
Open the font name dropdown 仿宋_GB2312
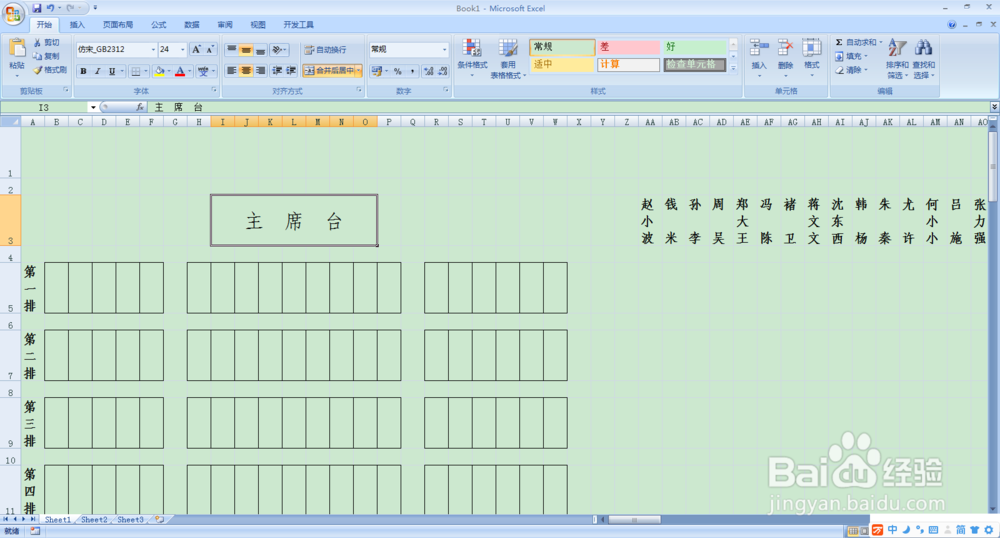tap(153, 50)
